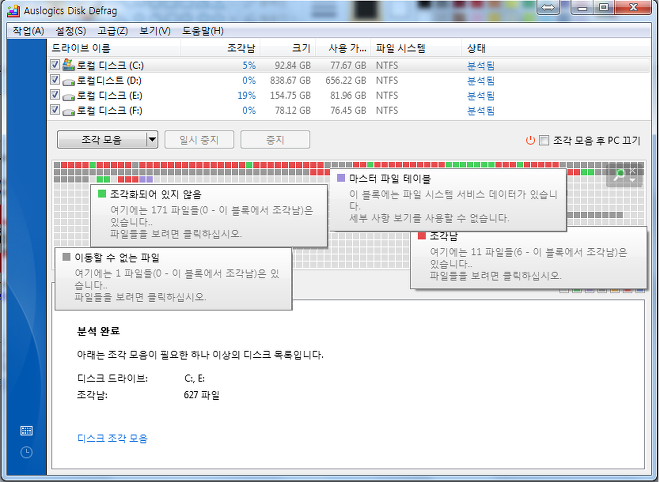This screenshot has height=482, width=660.
Task: Click the red power icon beside PC 끄기
Action: point(530,140)
